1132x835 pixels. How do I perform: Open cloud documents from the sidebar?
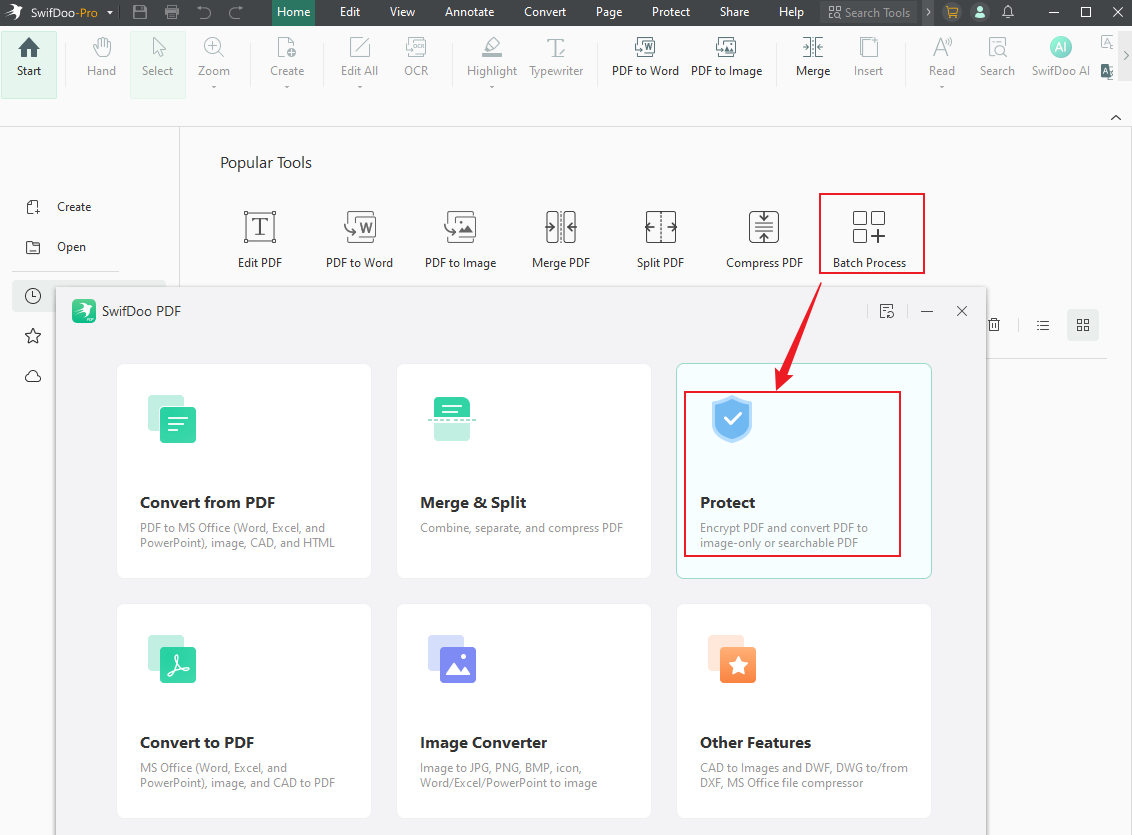point(33,376)
